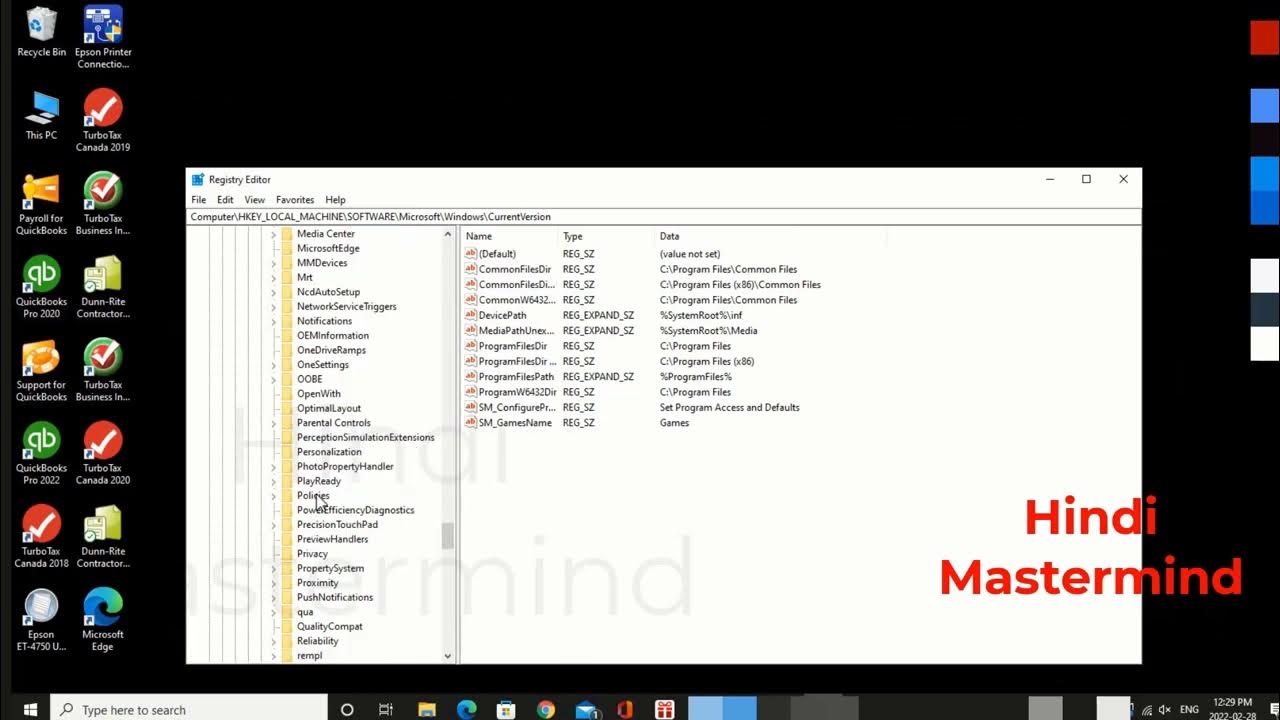The height and width of the screenshot is (720, 1280).
Task: Click the ENG language indicator in the tray
Action: point(1189,709)
